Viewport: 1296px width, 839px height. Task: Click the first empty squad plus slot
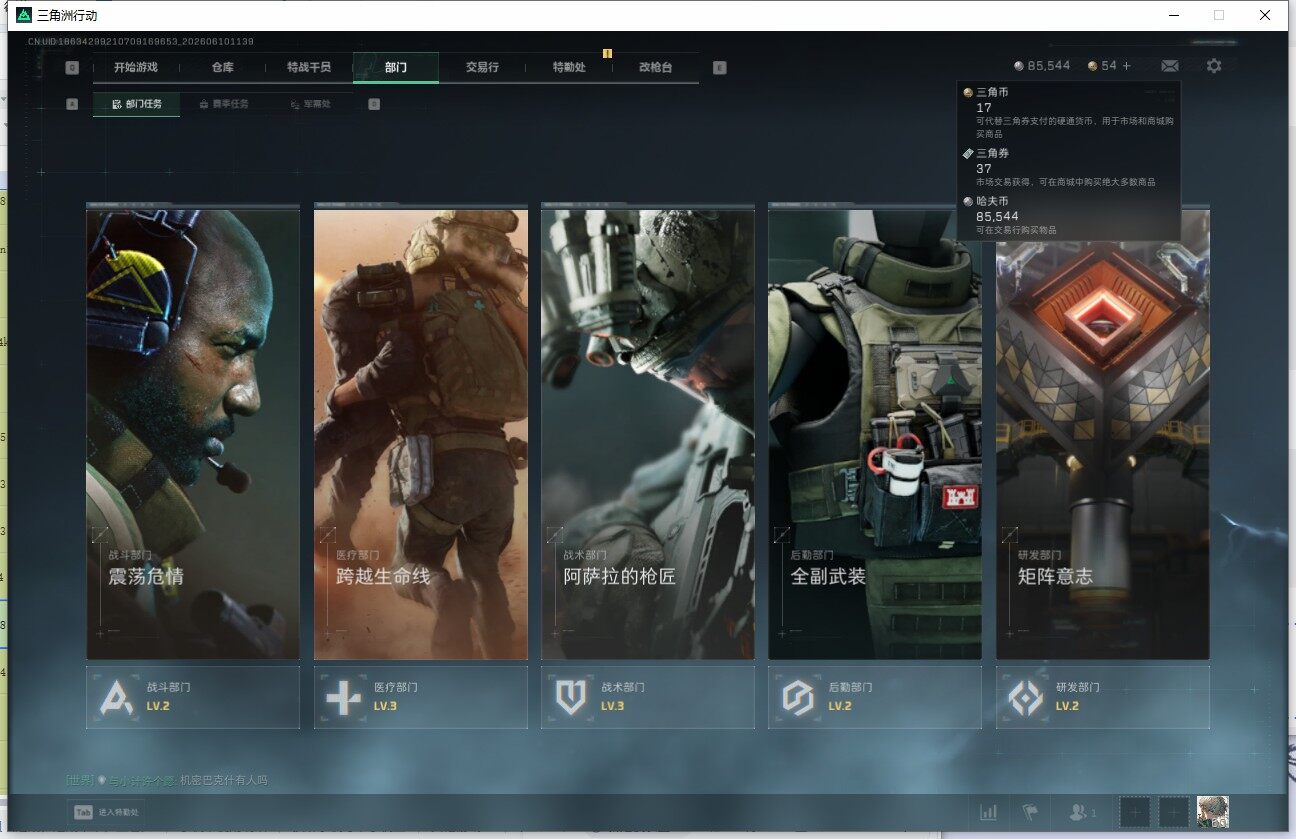point(1135,812)
